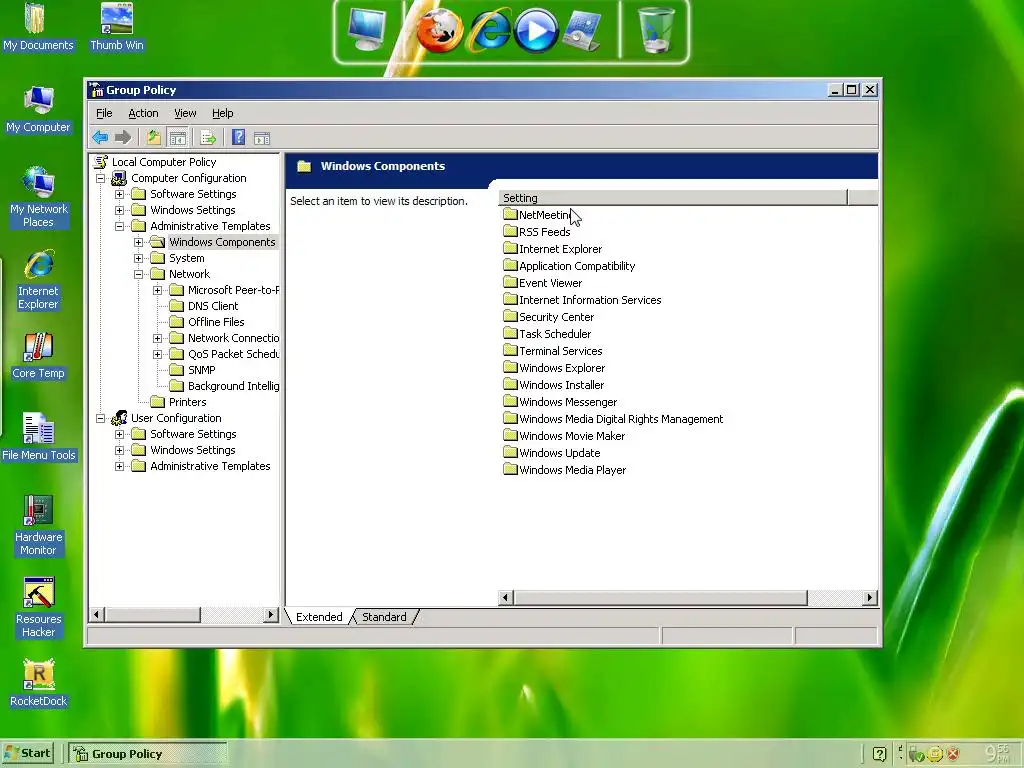Screen dimensions: 1024x768
Task: Click the help question mark tray icon
Action: [880, 754]
